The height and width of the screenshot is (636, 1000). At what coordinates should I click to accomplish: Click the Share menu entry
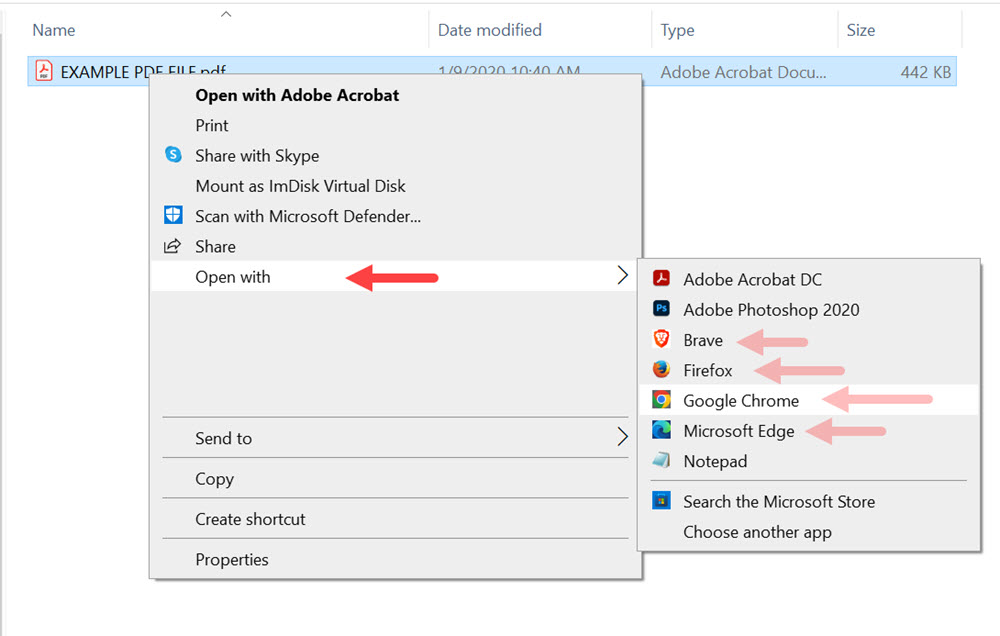216,246
